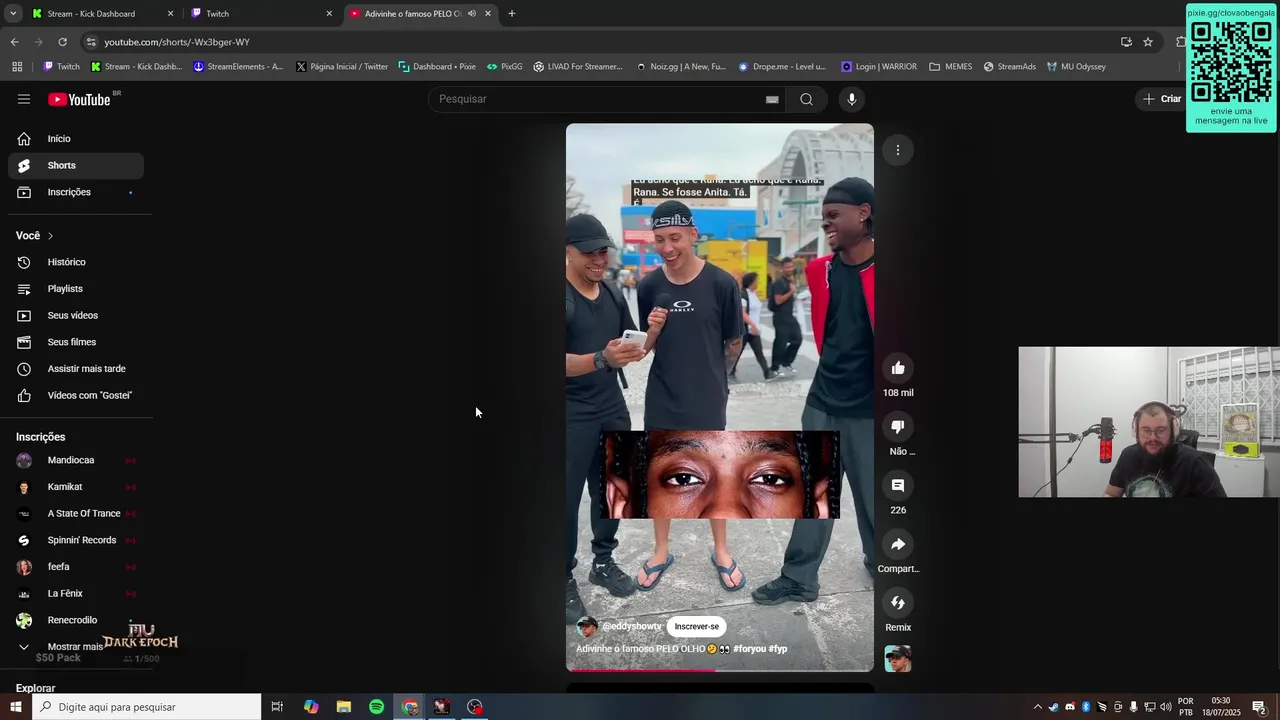Open Windows notification center

point(1259,707)
